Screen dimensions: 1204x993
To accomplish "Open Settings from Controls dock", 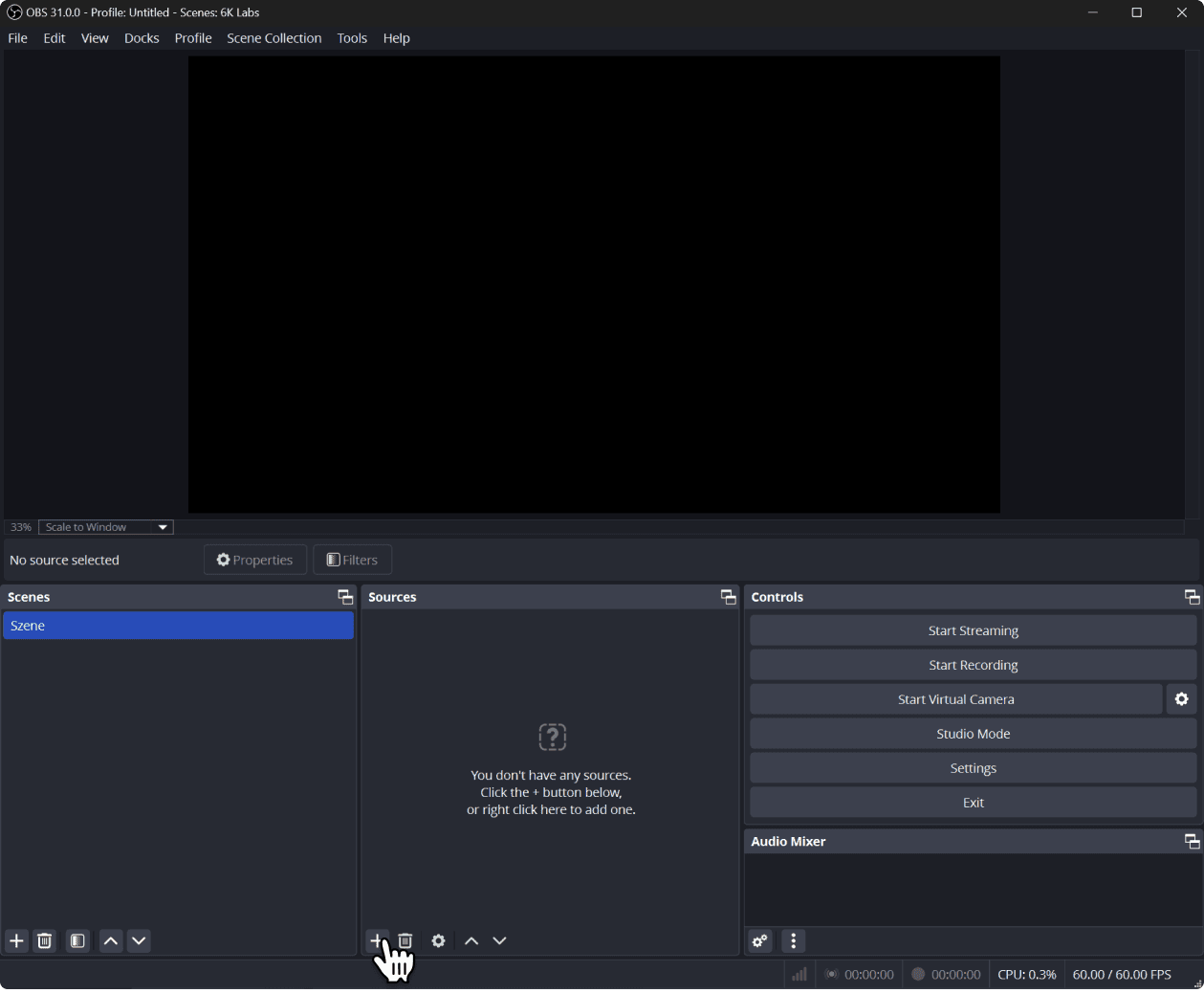I will click(x=973, y=768).
